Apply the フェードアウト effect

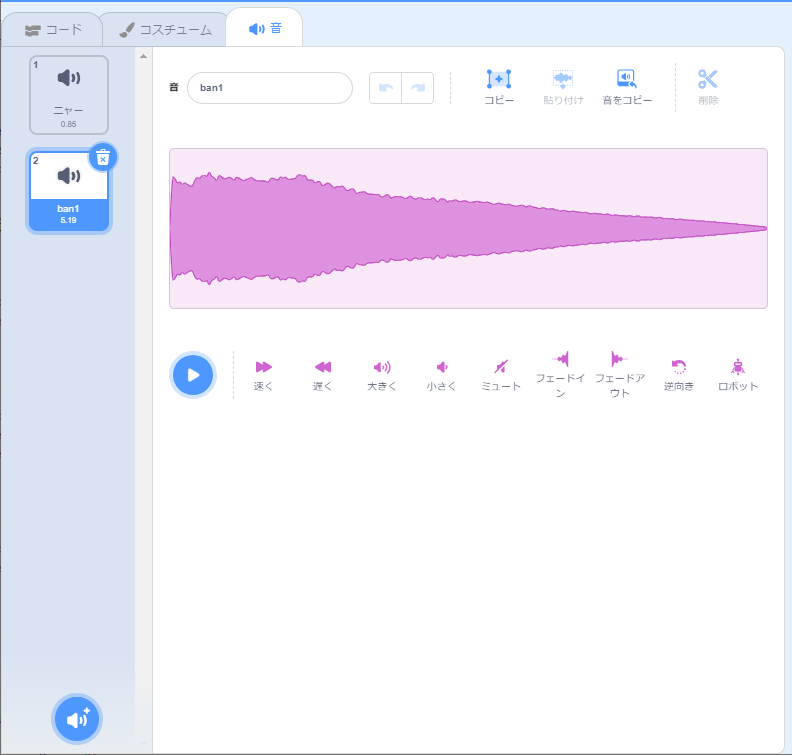619,375
